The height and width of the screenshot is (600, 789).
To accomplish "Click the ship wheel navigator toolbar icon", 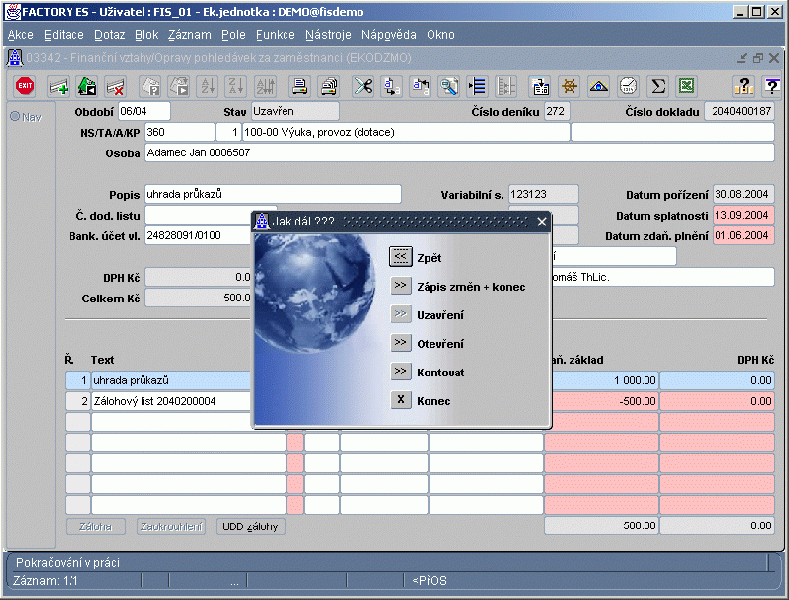I will (569, 87).
